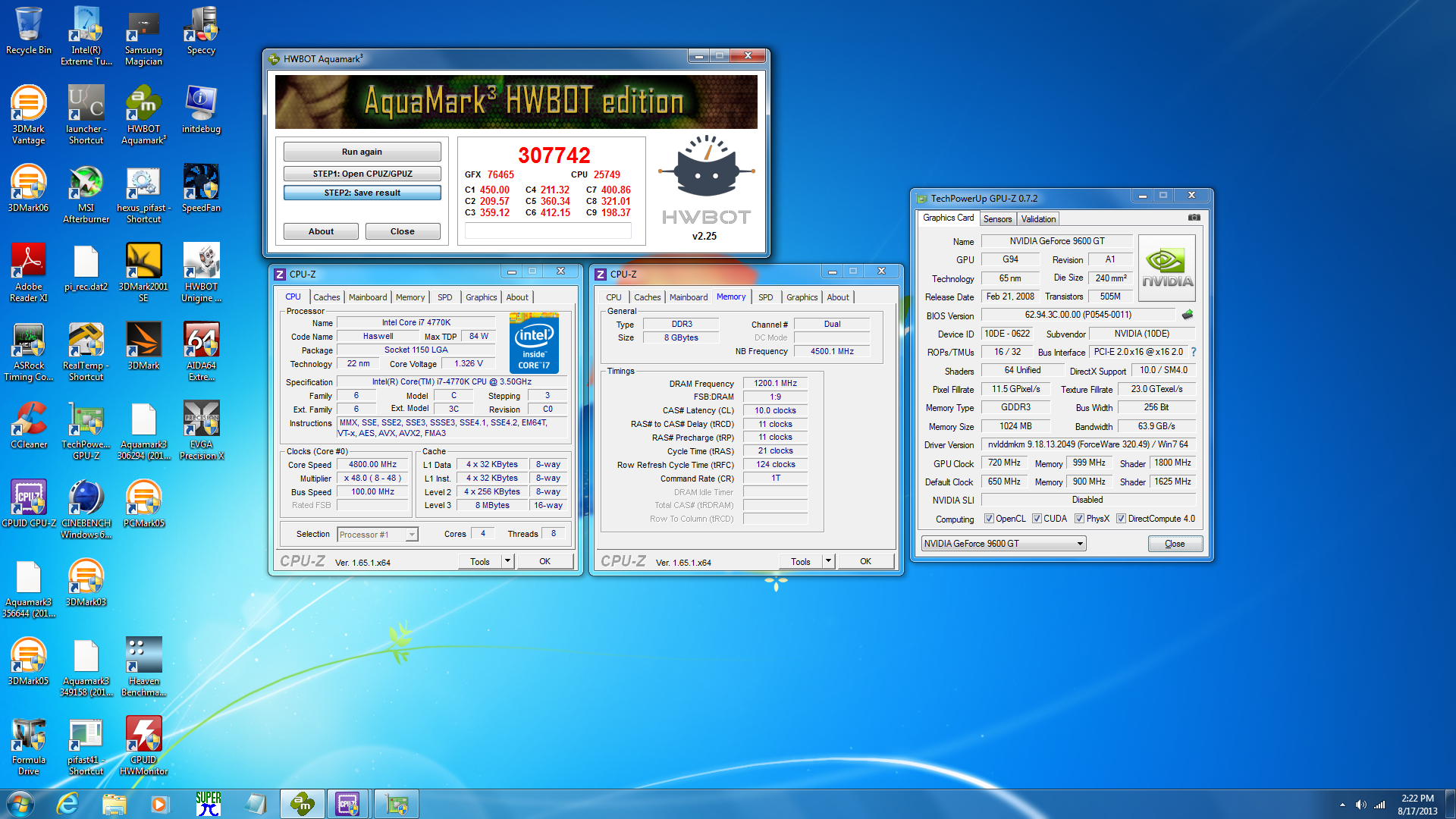Open RealTemp shortcut desktop icon
The height and width of the screenshot is (819, 1456).
click(x=86, y=351)
